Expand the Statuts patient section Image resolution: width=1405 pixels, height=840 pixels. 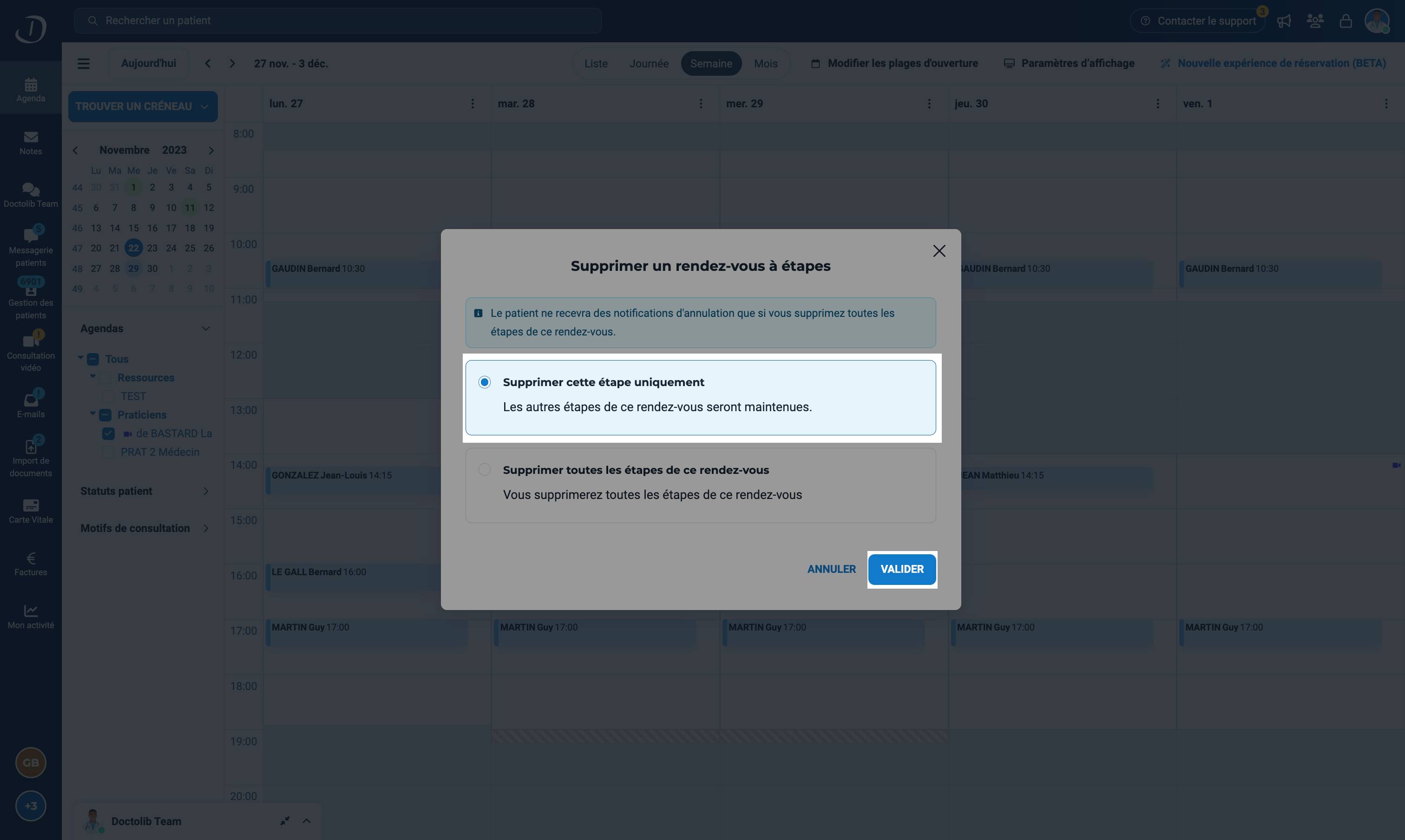coord(206,491)
